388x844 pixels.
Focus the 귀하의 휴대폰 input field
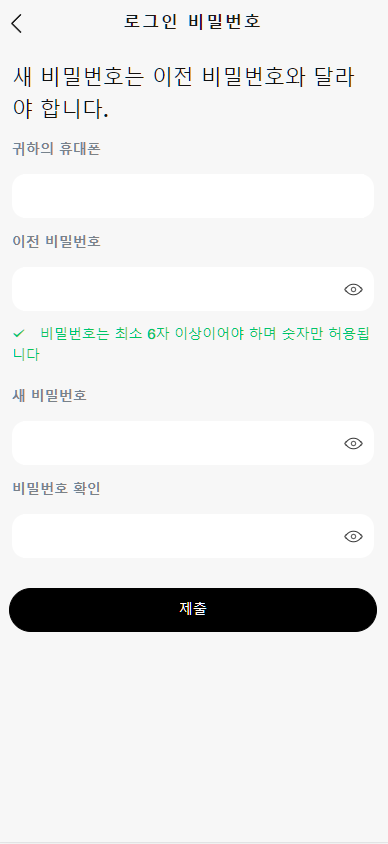[193, 196]
